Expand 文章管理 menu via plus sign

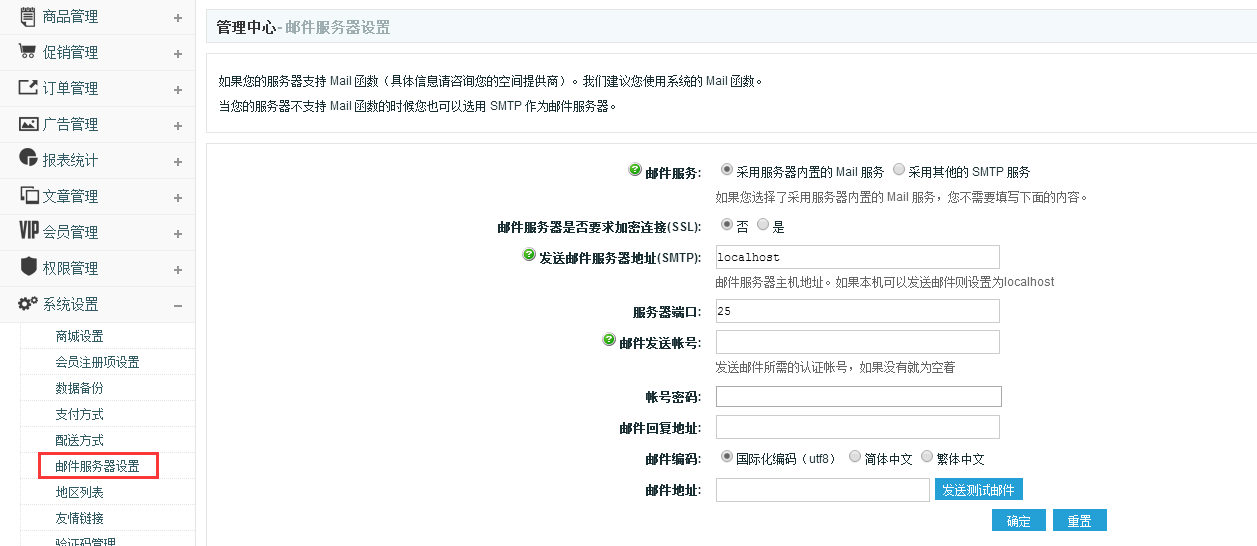pyautogui.click(x=177, y=198)
